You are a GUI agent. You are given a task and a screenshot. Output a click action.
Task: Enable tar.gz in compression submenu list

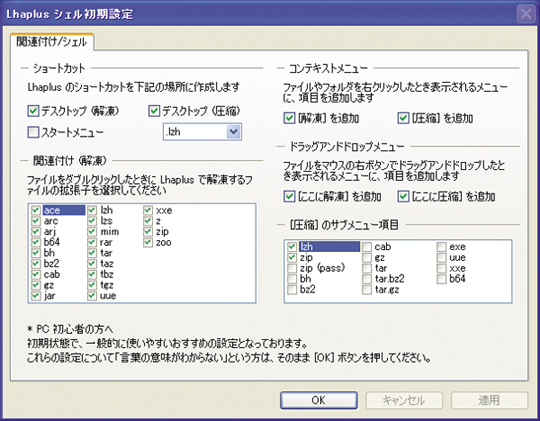[x=367, y=289]
